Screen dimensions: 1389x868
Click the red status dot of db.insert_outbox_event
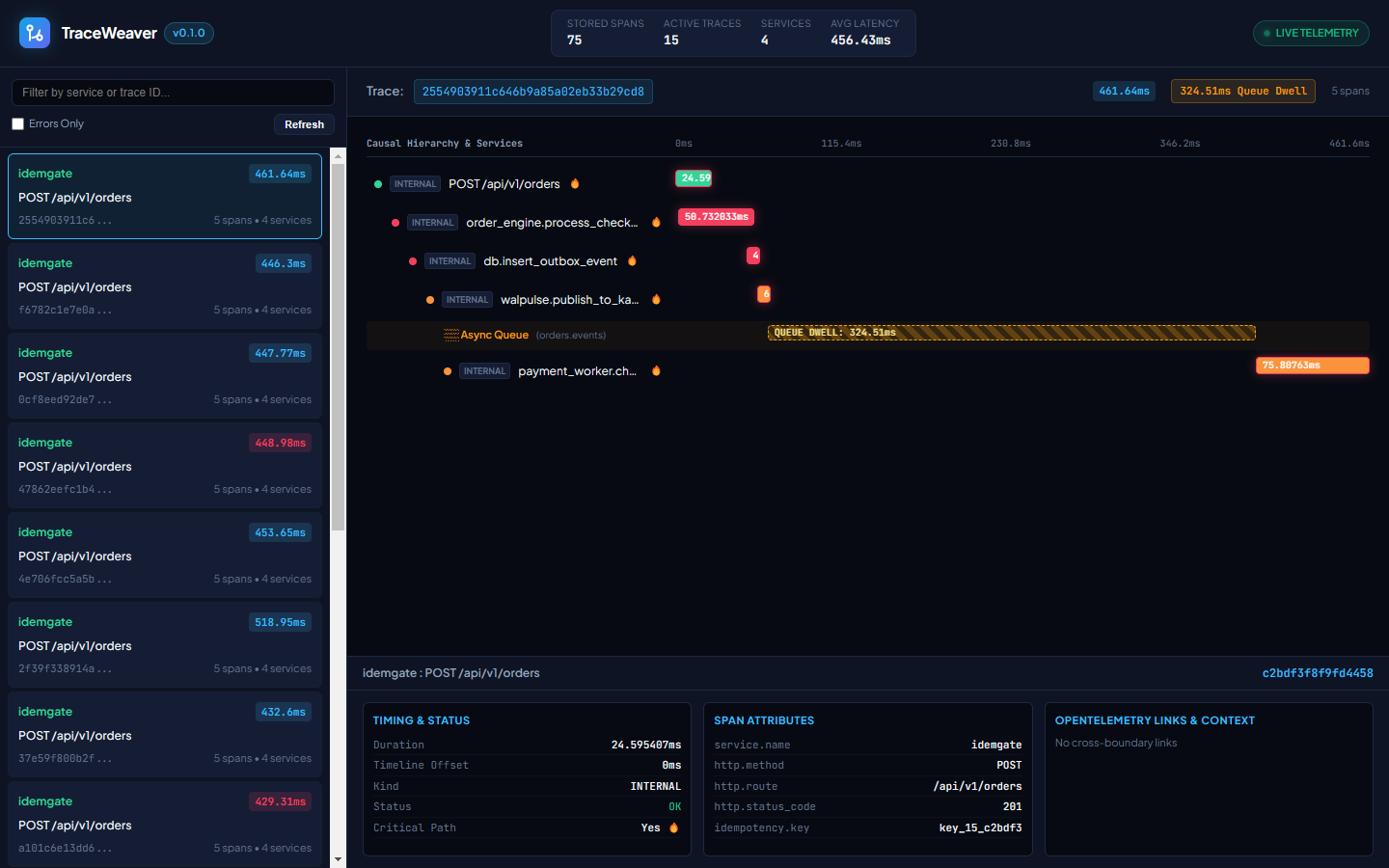pos(413,261)
